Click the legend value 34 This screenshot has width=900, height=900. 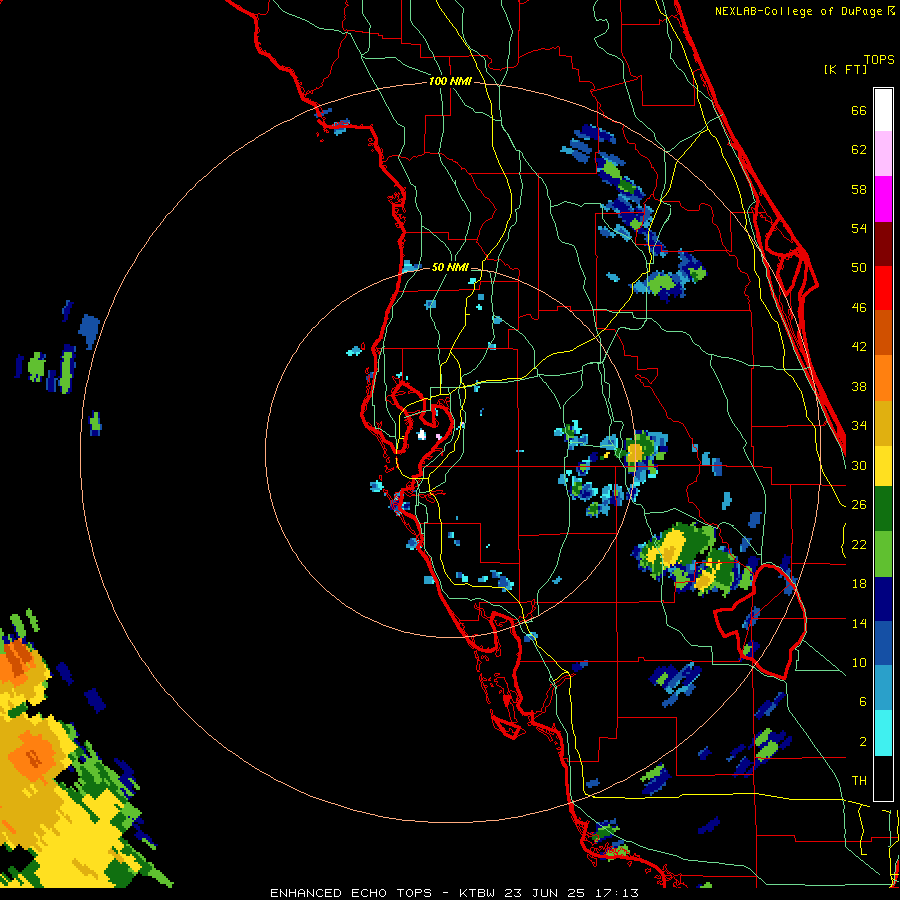859,426
